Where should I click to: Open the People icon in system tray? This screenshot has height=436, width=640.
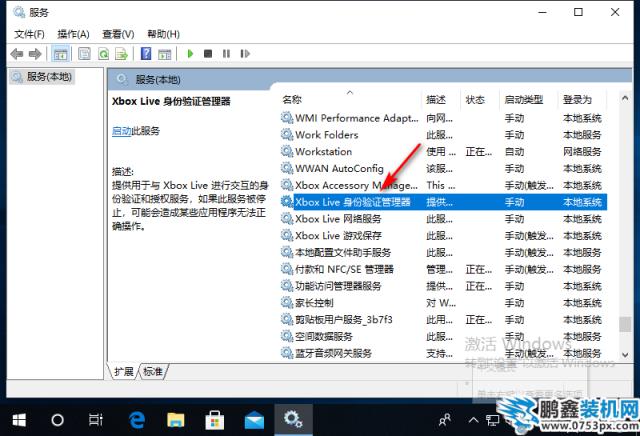click(445, 420)
